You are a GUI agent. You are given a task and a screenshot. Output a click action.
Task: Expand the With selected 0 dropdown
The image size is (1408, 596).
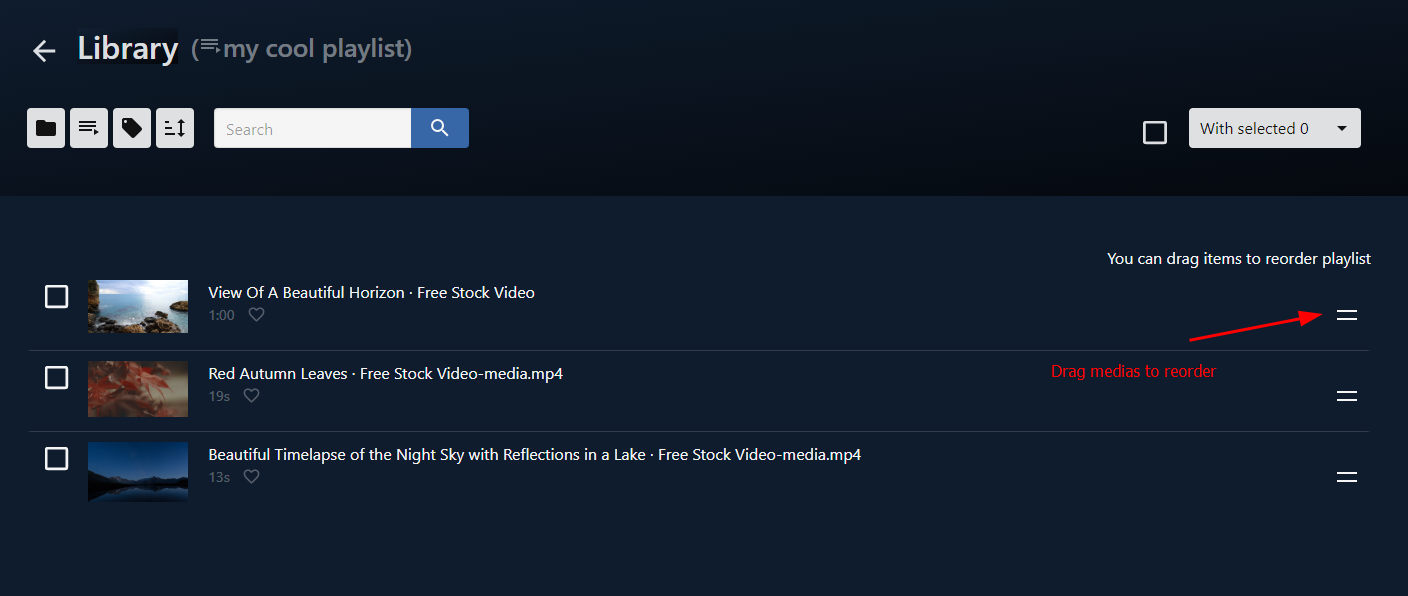(1275, 128)
